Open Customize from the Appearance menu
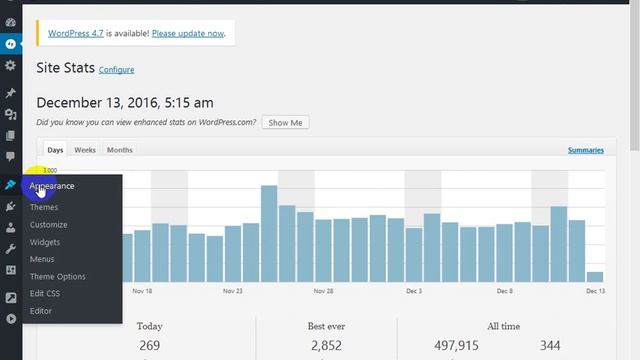Image resolution: width=640 pixels, height=360 pixels. [49, 224]
